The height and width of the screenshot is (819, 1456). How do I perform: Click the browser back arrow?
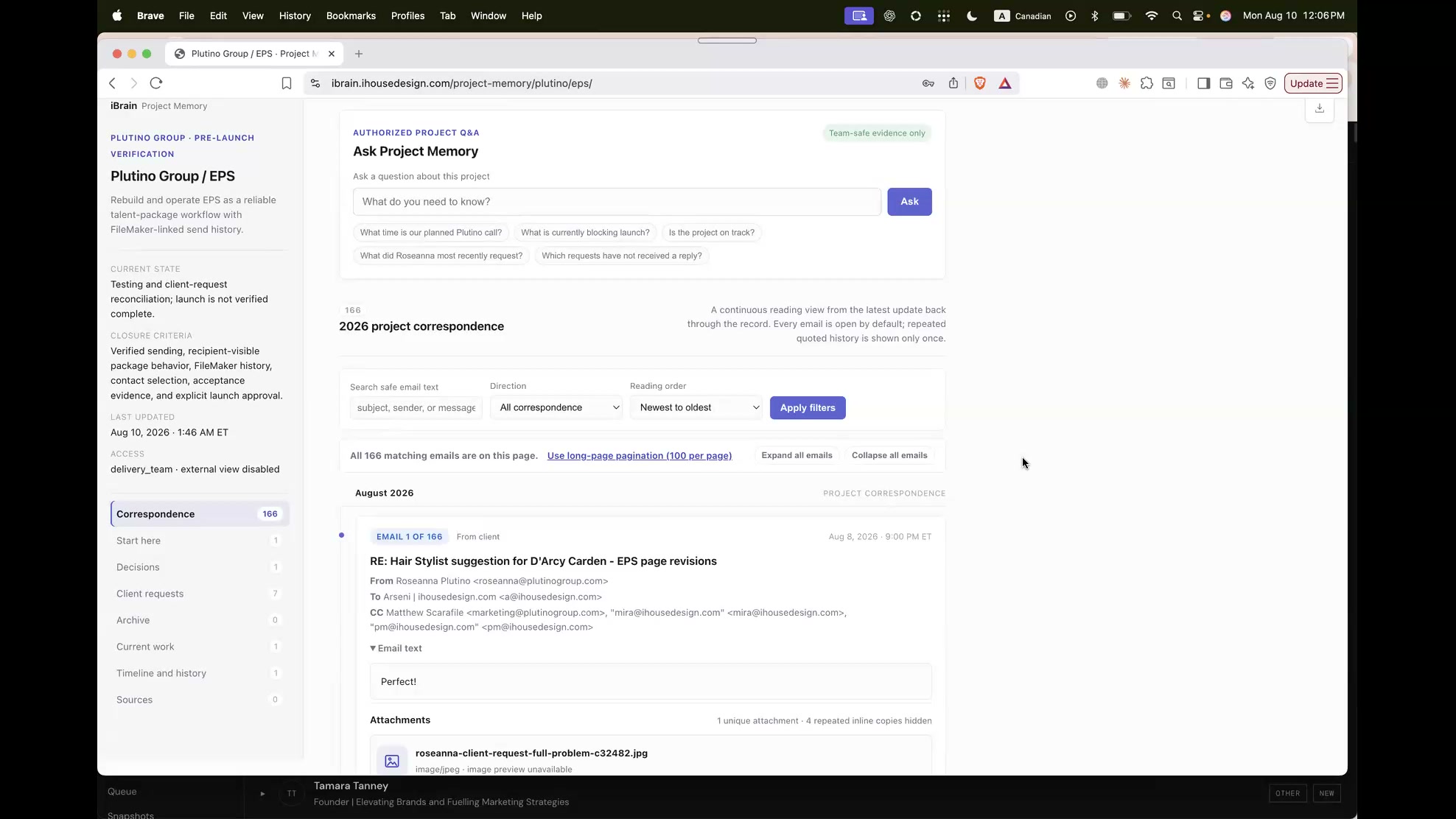click(112, 83)
